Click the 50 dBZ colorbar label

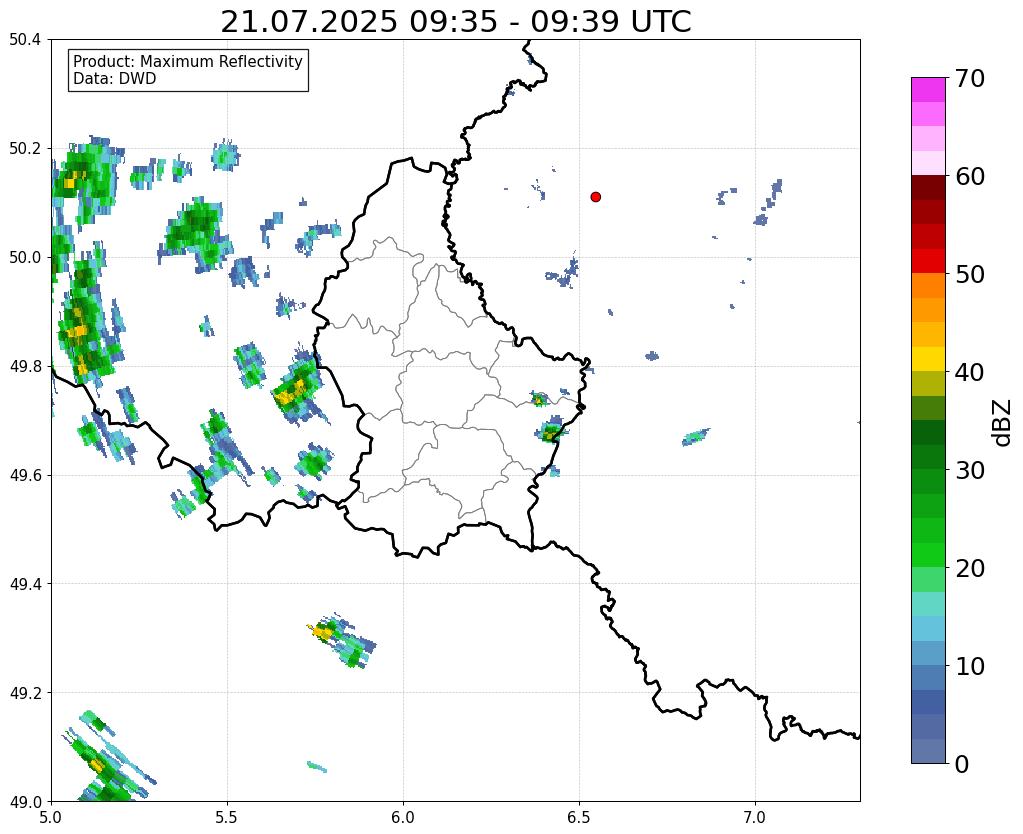pos(969,274)
